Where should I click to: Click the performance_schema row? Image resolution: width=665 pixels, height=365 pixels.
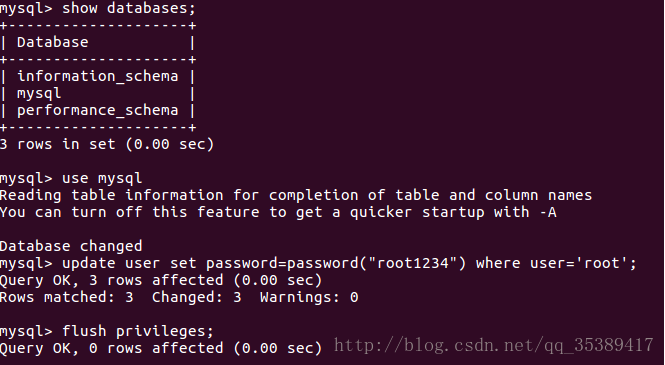click(x=98, y=111)
